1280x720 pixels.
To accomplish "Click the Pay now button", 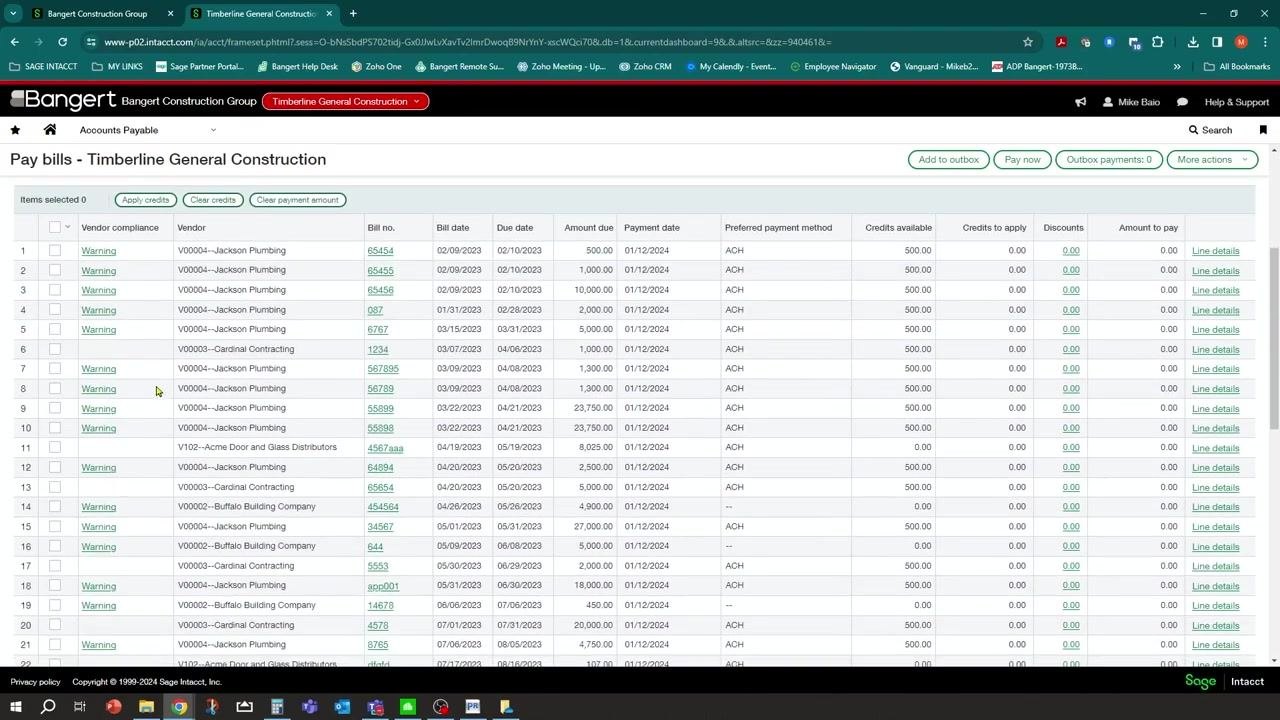I will tap(1022, 160).
